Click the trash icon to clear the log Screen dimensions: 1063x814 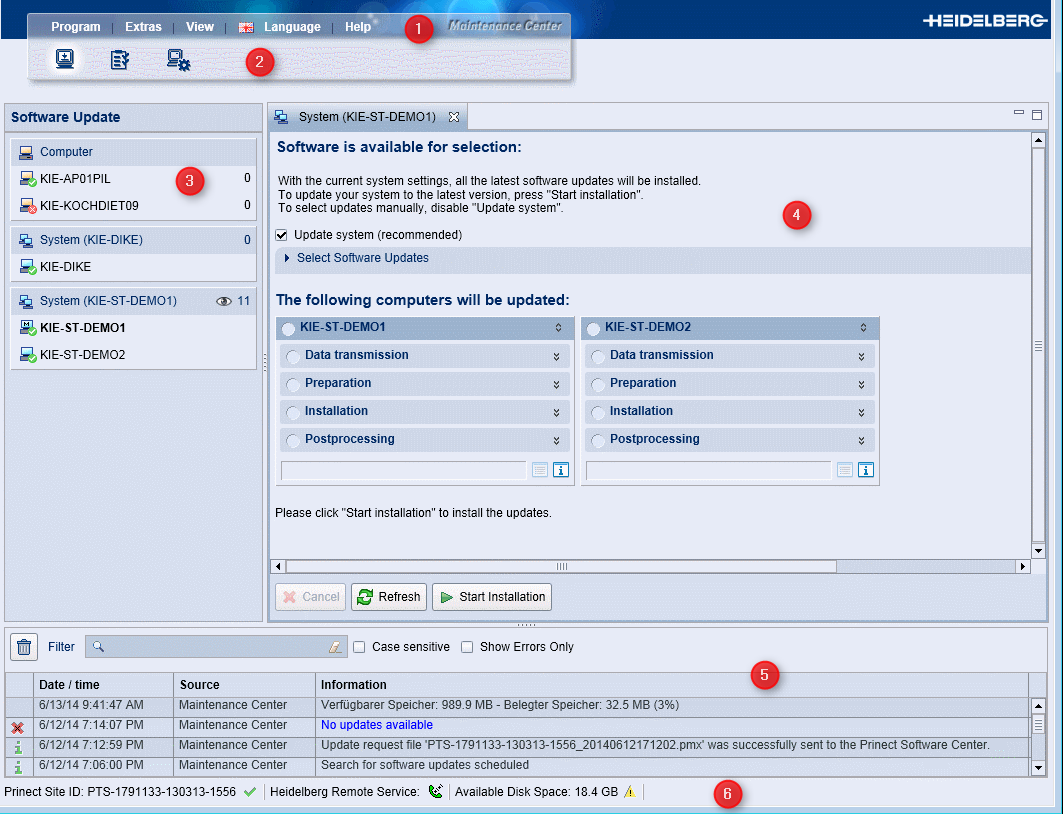click(24, 647)
